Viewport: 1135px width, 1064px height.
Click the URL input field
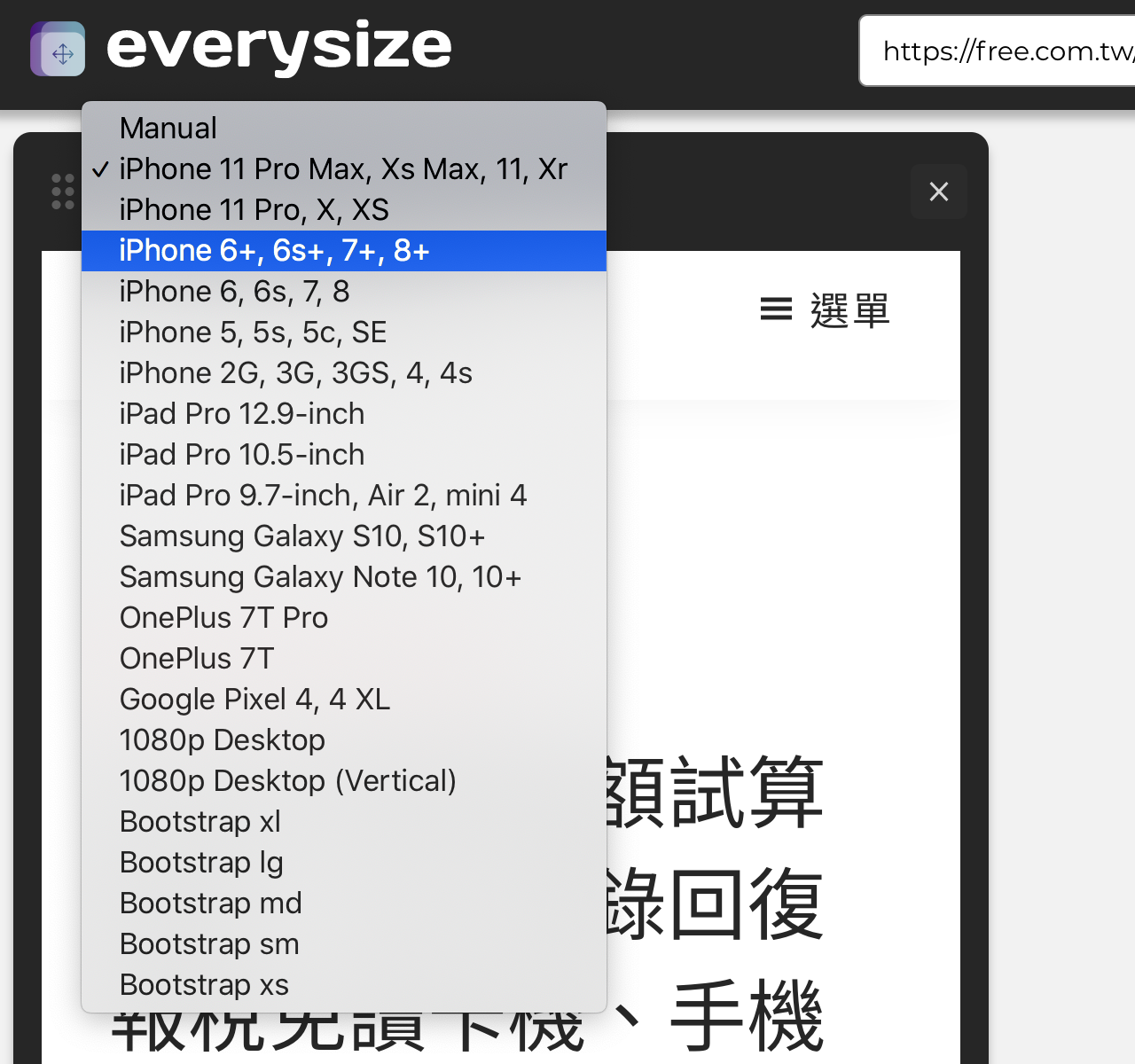[997, 51]
